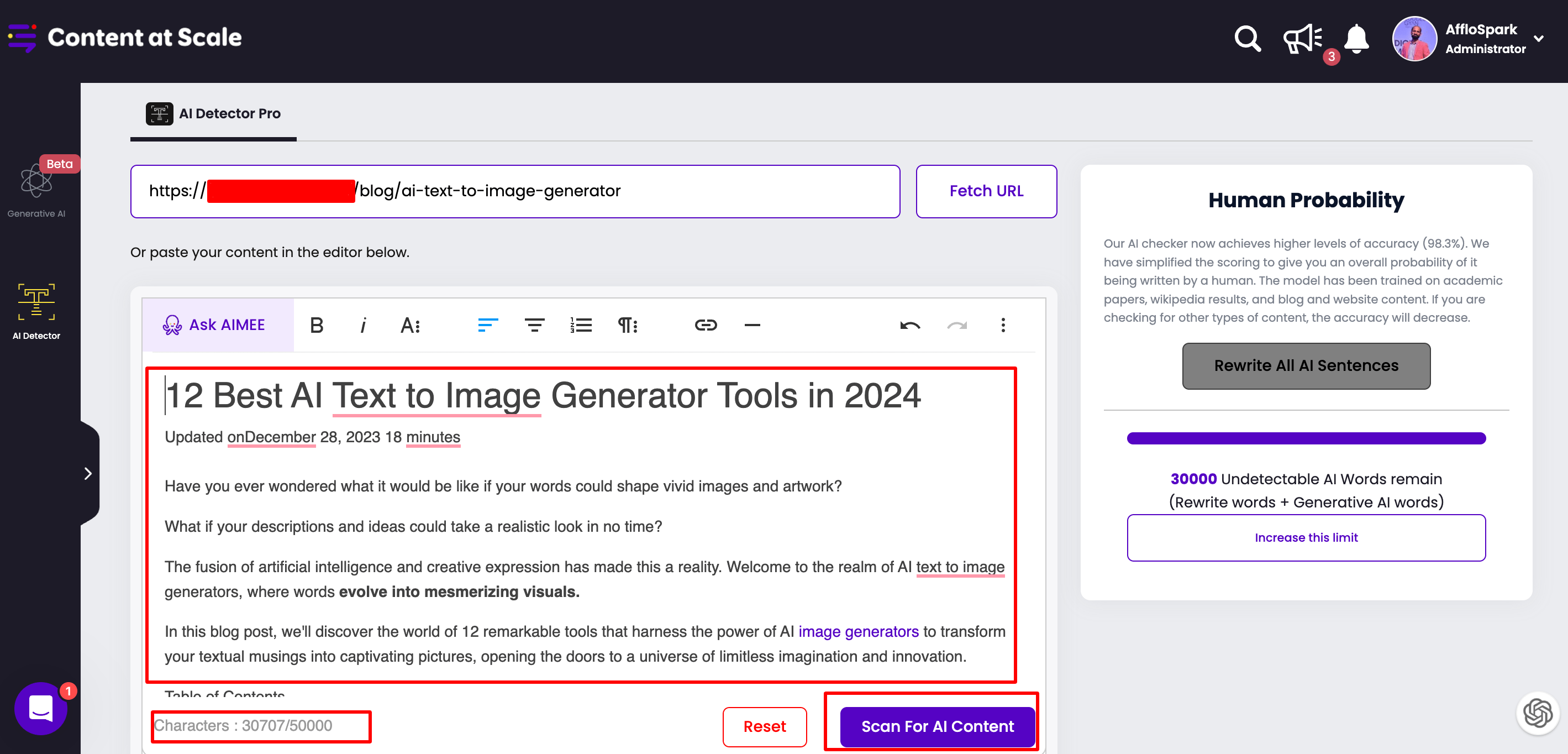Screen dimensions: 1568x754
Task: Insert a horizontal line divider
Action: [753, 325]
